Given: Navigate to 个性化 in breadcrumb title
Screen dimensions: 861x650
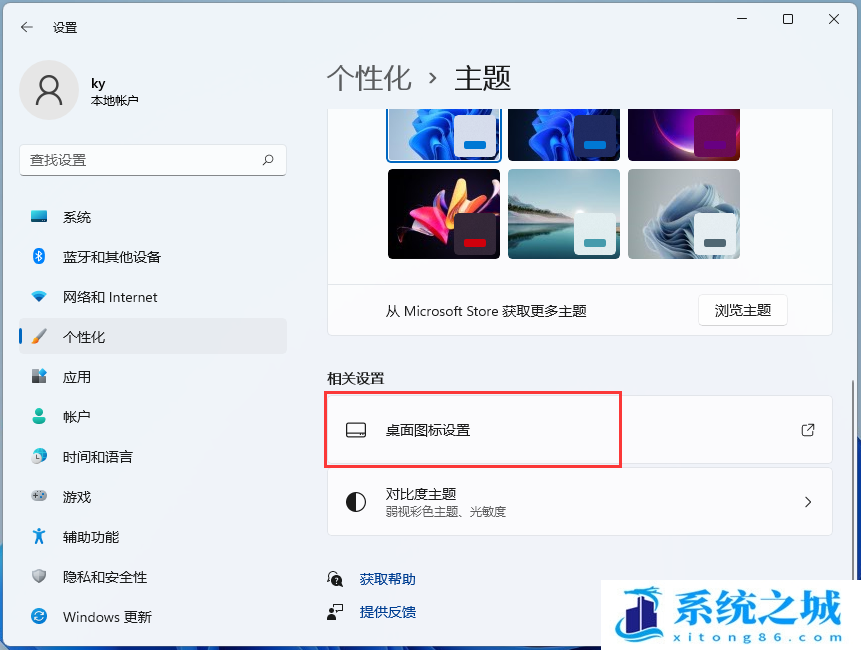Looking at the screenshot, I should [369, 78].
